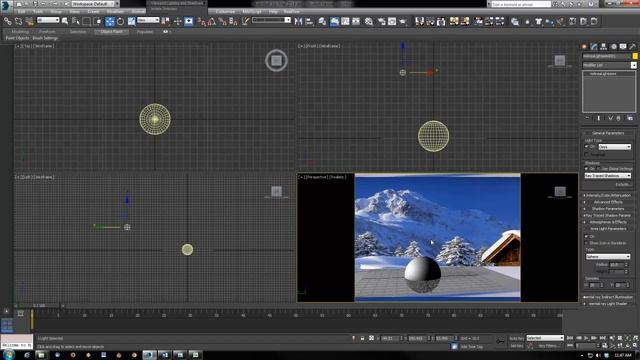Image resolution: width=640 pixels, height=360 pixels.
Task: Switch to the Create command panel
Action: 584,47
